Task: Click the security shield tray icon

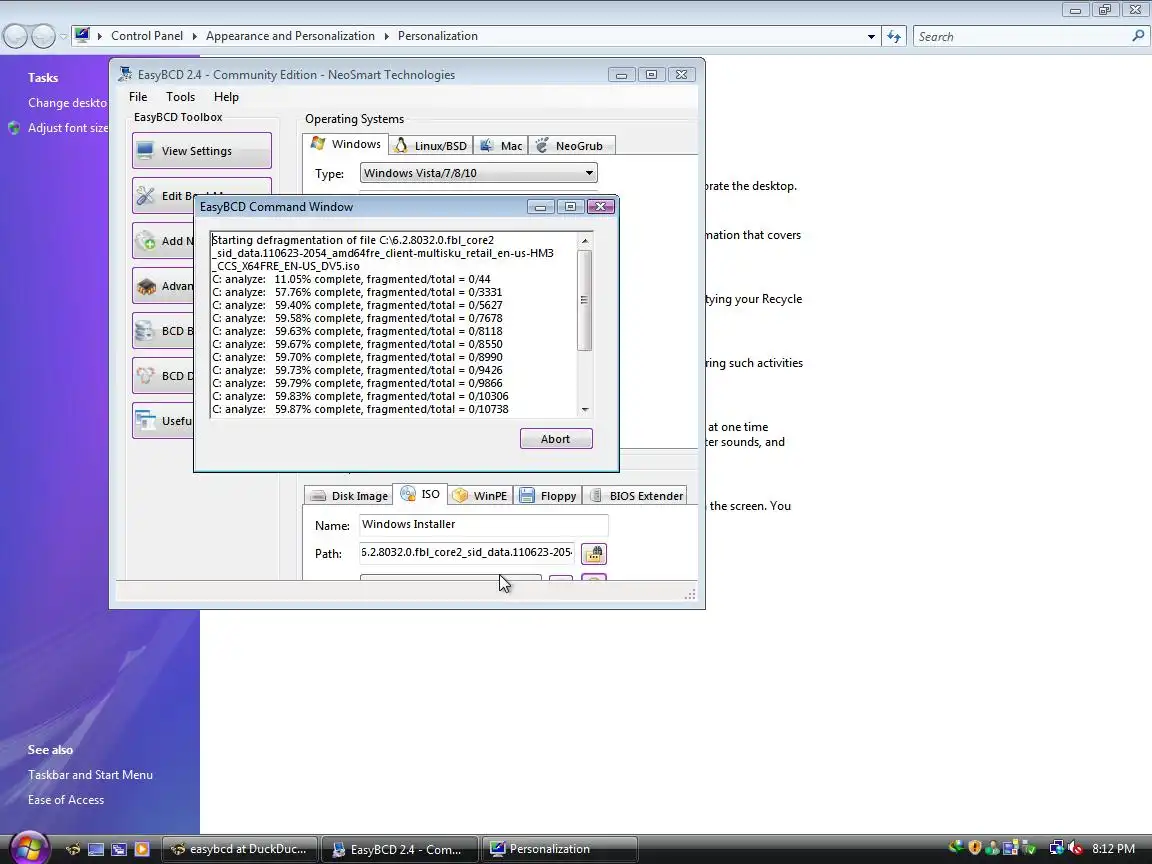Action: [x=975, y=848]
